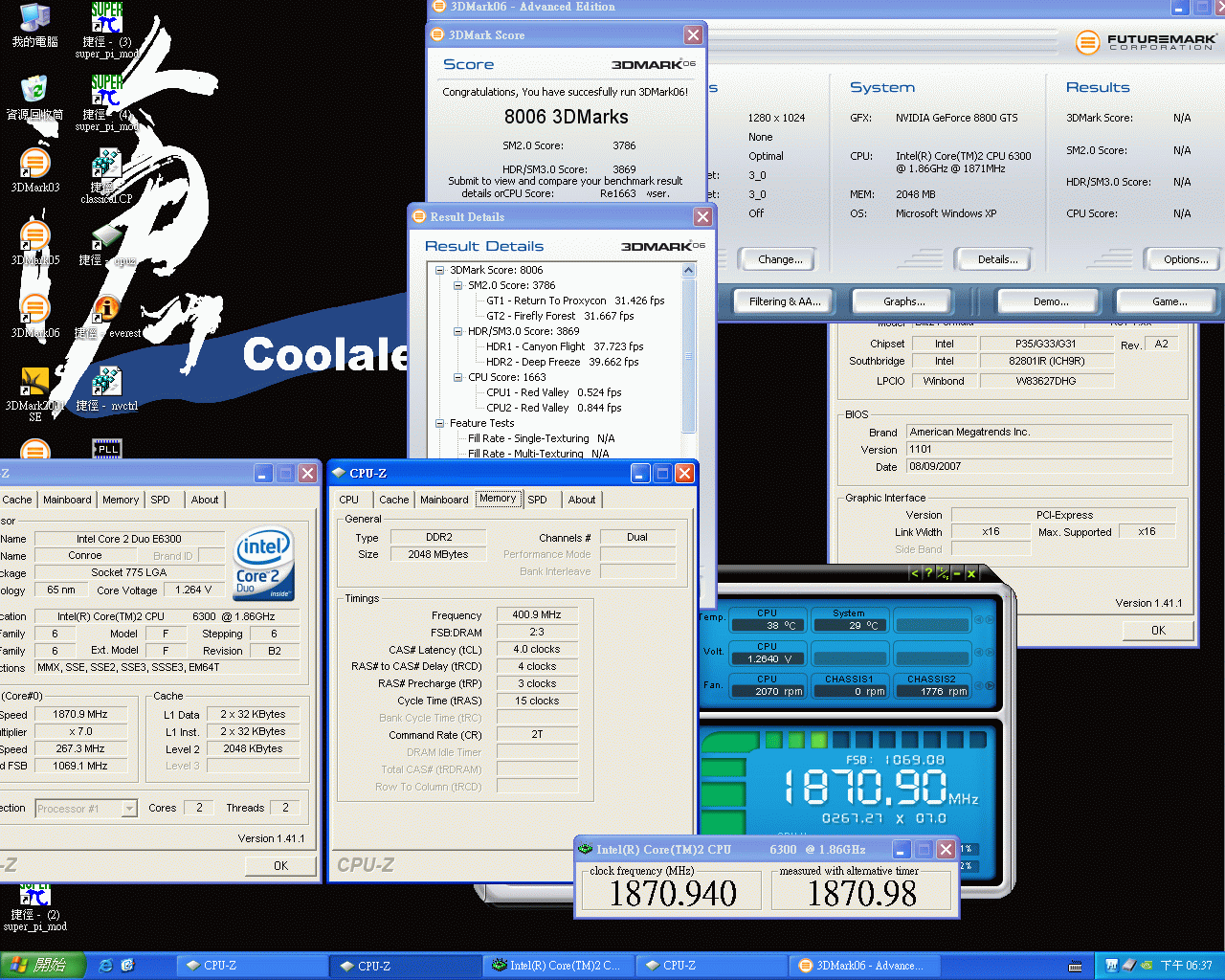Launch the 3DMark2001 SE desktop shortcut
Viewport: 1225px width, 980px height.
coord(34,394)
